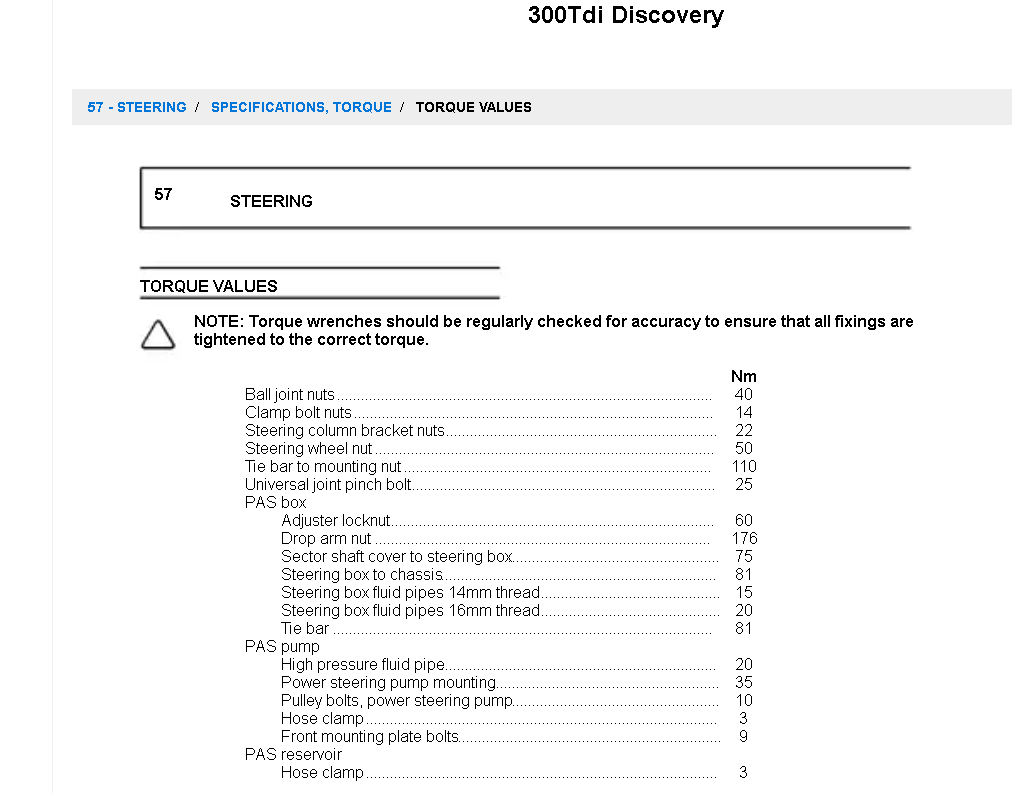This screenshot has height=793, width=1012.
Task: Click the 35 torque value
Action: 744,683
